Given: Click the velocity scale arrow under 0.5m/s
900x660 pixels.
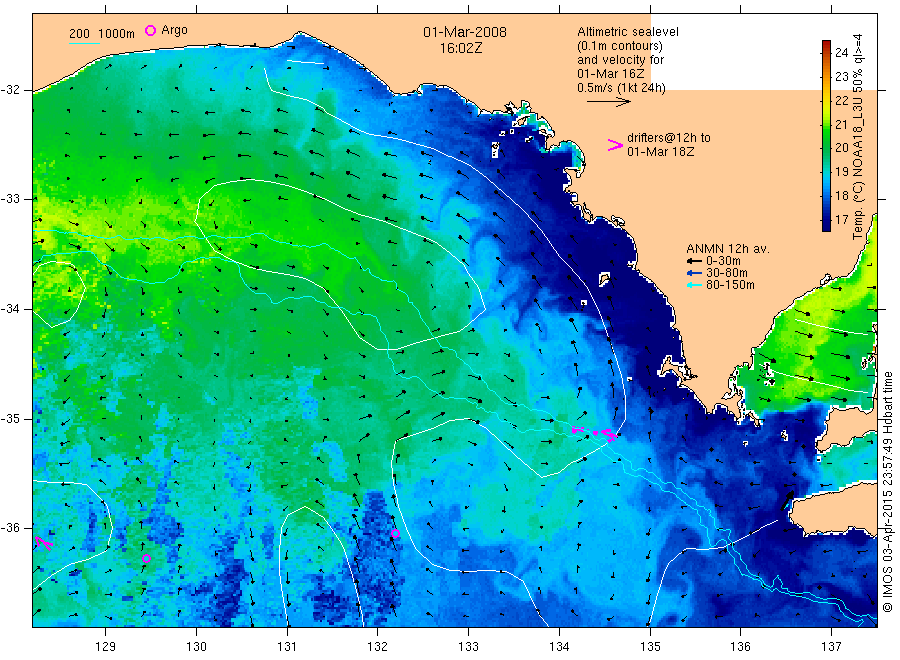Looking at the screenshot, I should (x=608, y=102).
